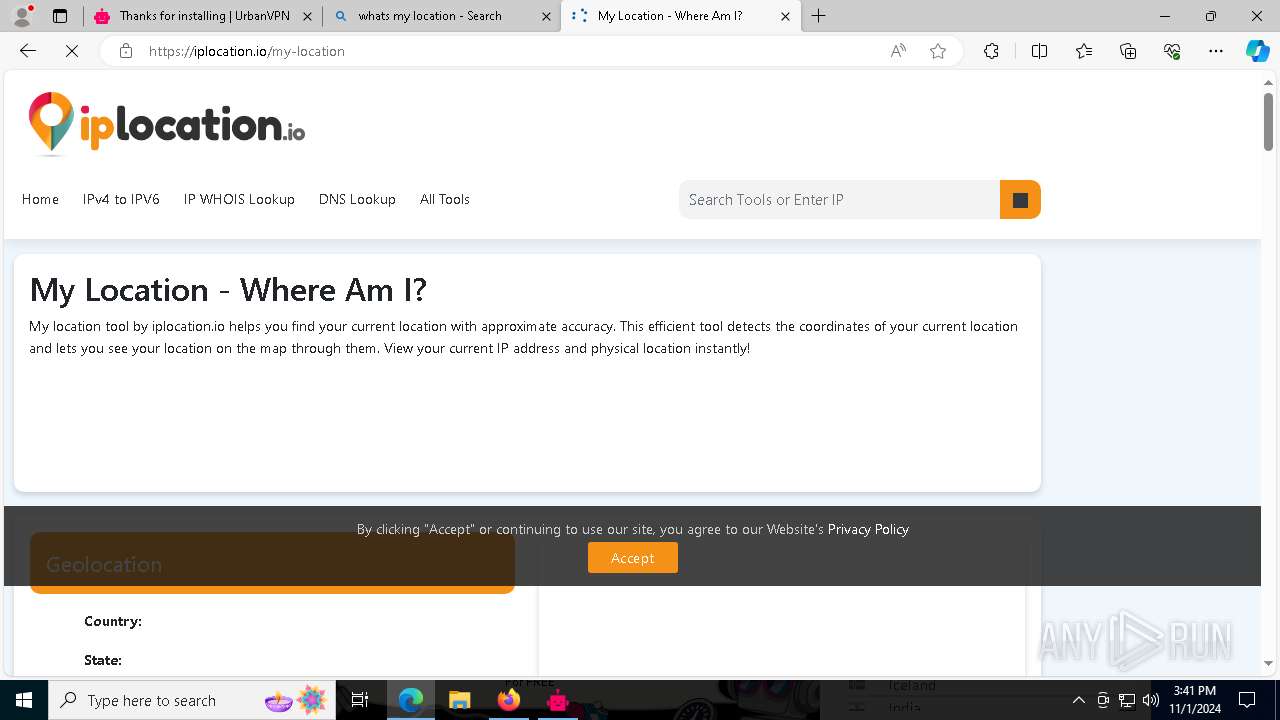The width and height of the screenshot is (1280, 720).
Task: Open DNS Lookup page
Action: pyautogui.click(x=357, y=199)
